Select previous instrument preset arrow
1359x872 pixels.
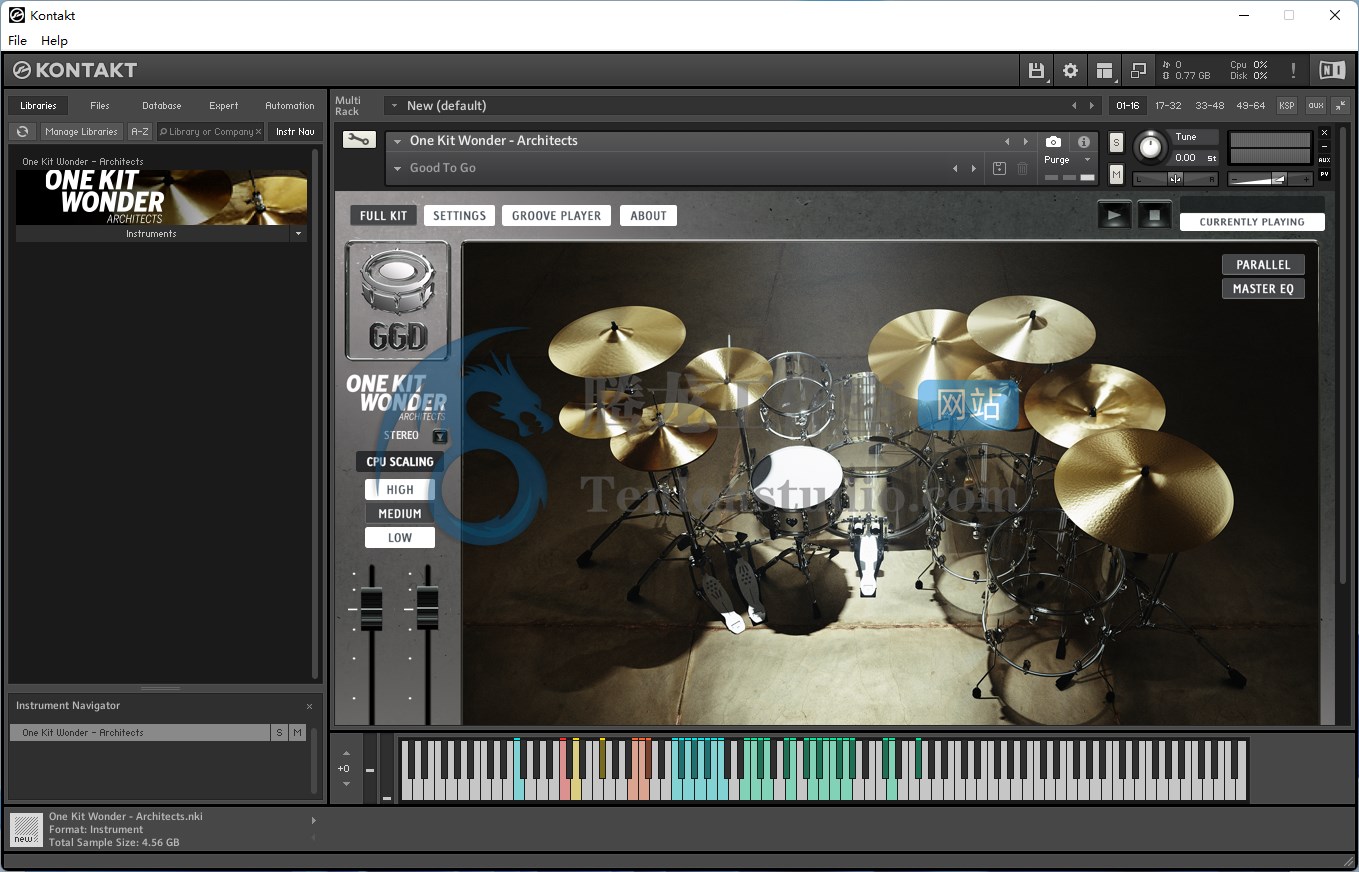pos(1007,141)
